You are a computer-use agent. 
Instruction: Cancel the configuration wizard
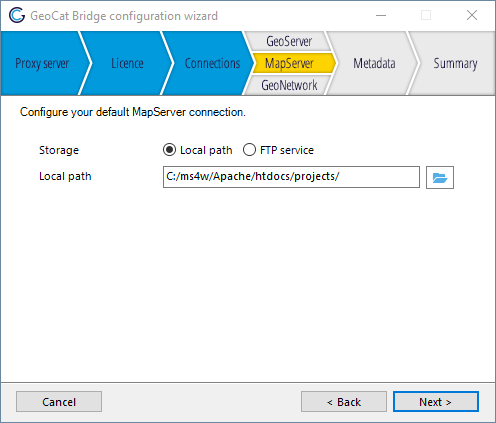coord(59,402)
